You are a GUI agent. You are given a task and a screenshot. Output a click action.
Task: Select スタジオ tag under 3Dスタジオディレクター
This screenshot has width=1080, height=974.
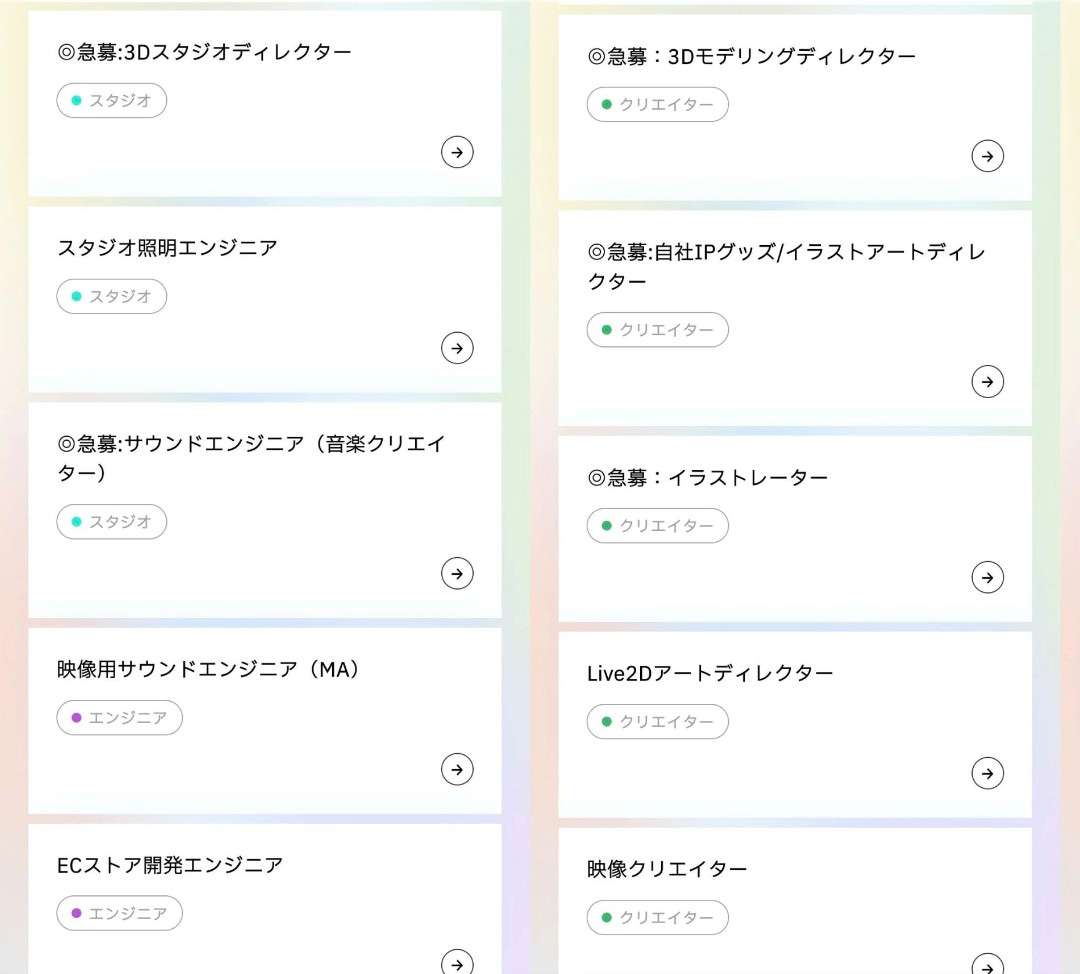(112, 100)
